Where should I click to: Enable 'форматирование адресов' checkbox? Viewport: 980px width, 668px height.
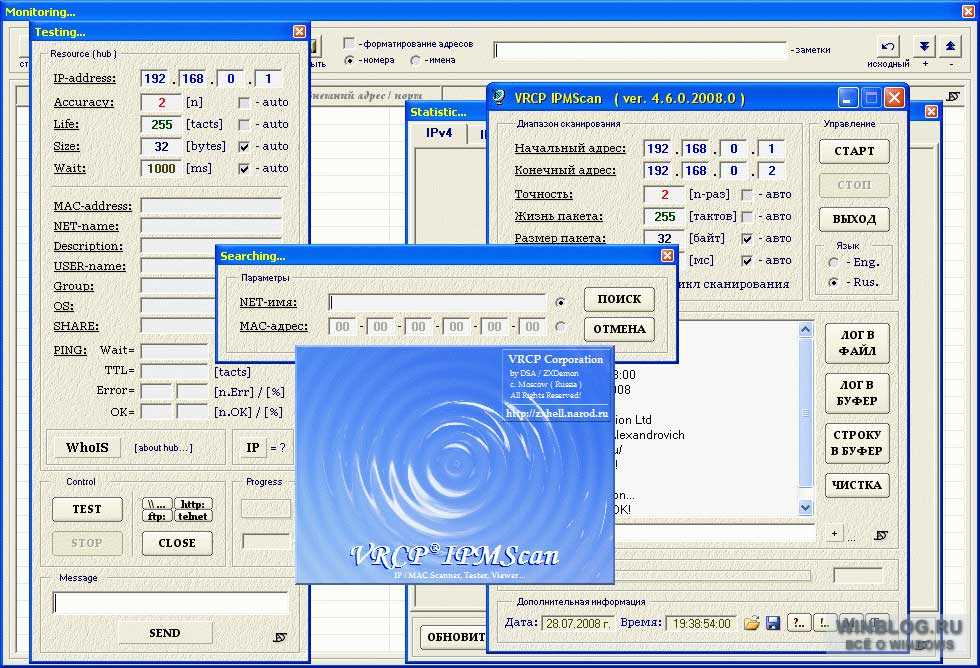tap(349, 43)
